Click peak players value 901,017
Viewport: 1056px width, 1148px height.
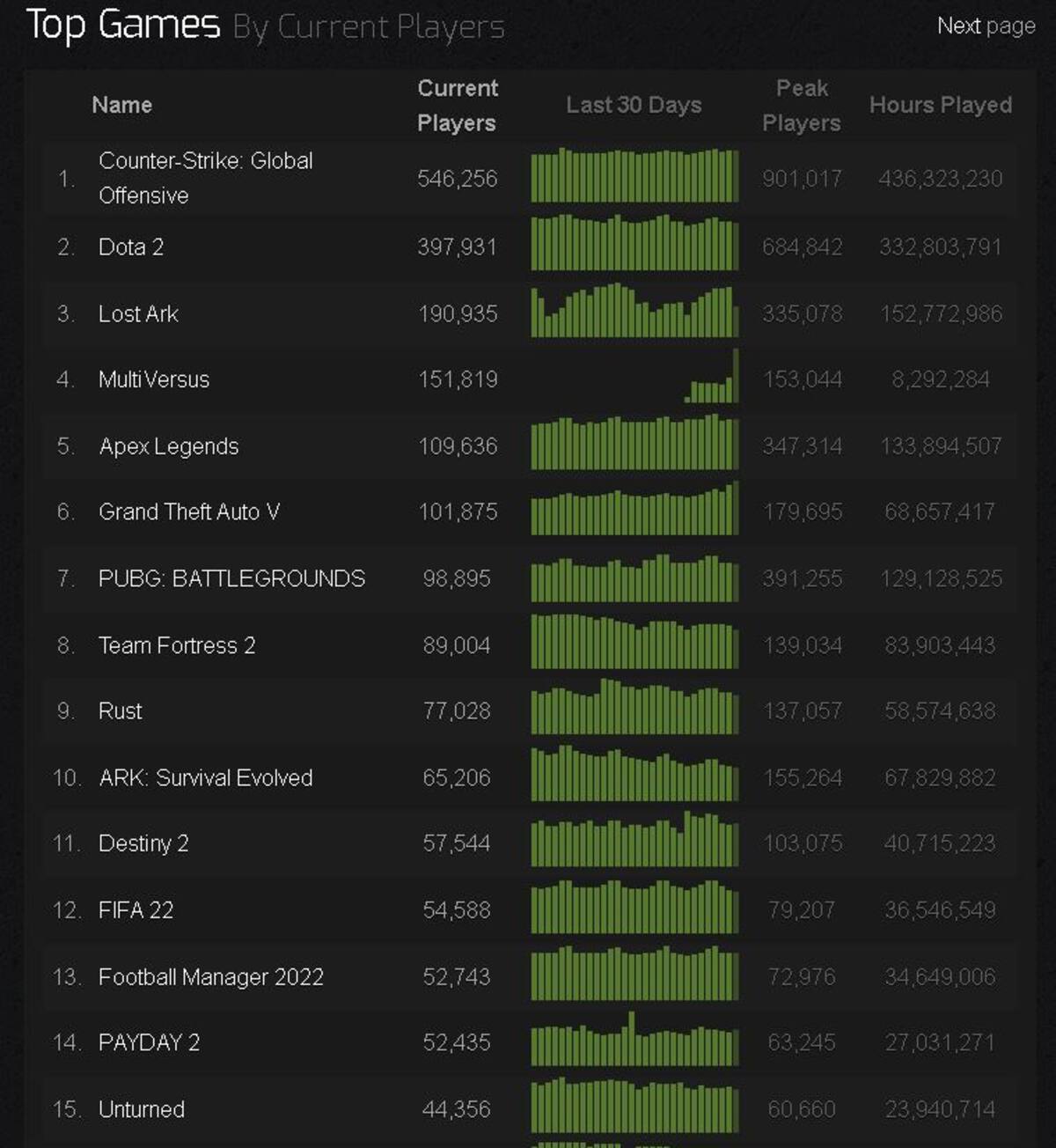pyautogui.click(x=802, y=179)
